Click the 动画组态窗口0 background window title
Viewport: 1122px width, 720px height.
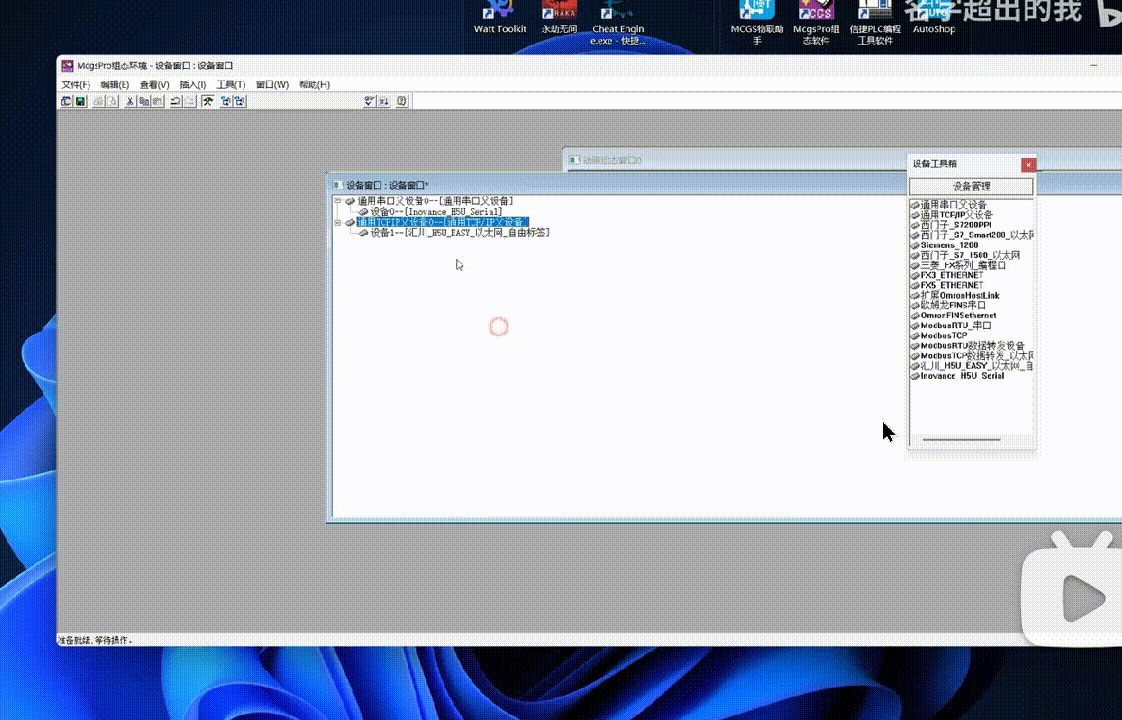[x=611, y=160]
